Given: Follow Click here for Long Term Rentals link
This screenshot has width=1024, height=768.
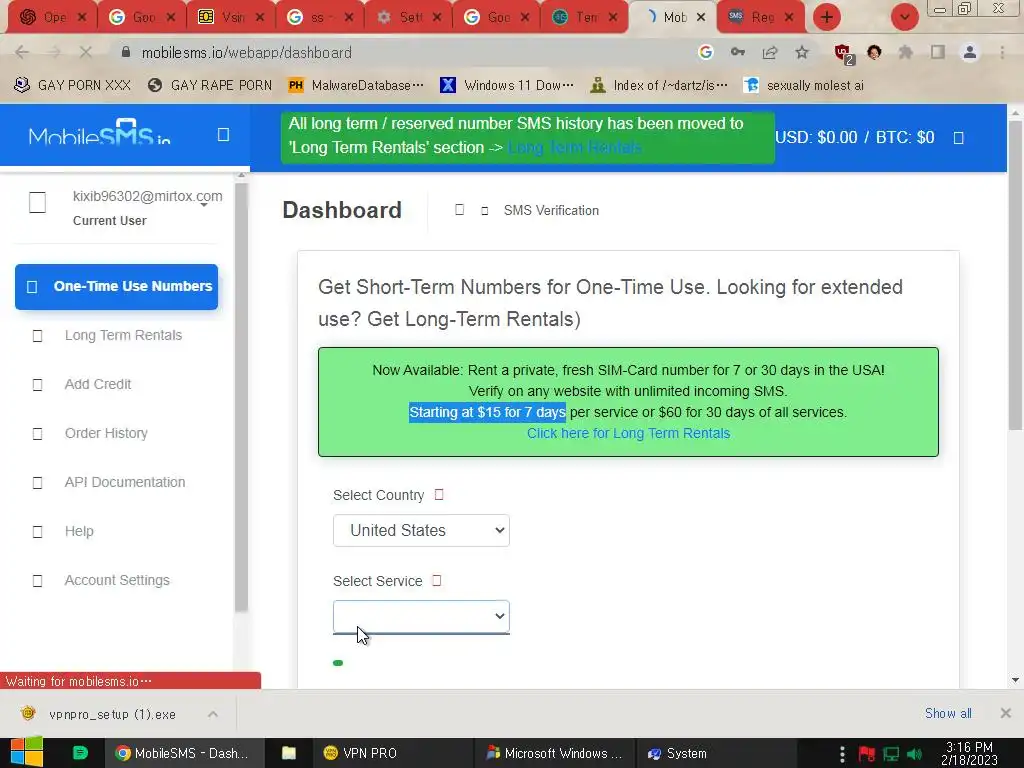Looking at the screenshot, I should tap(628, 433).
